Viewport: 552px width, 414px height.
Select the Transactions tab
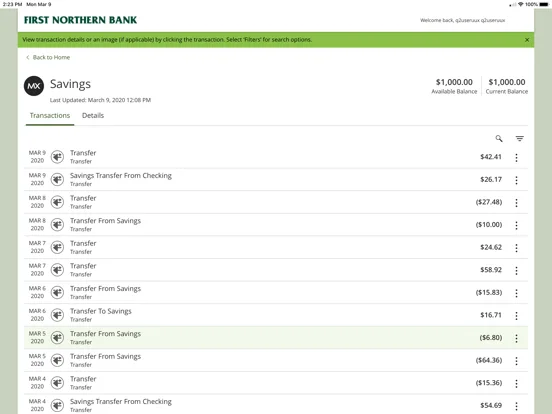(50, 115)
